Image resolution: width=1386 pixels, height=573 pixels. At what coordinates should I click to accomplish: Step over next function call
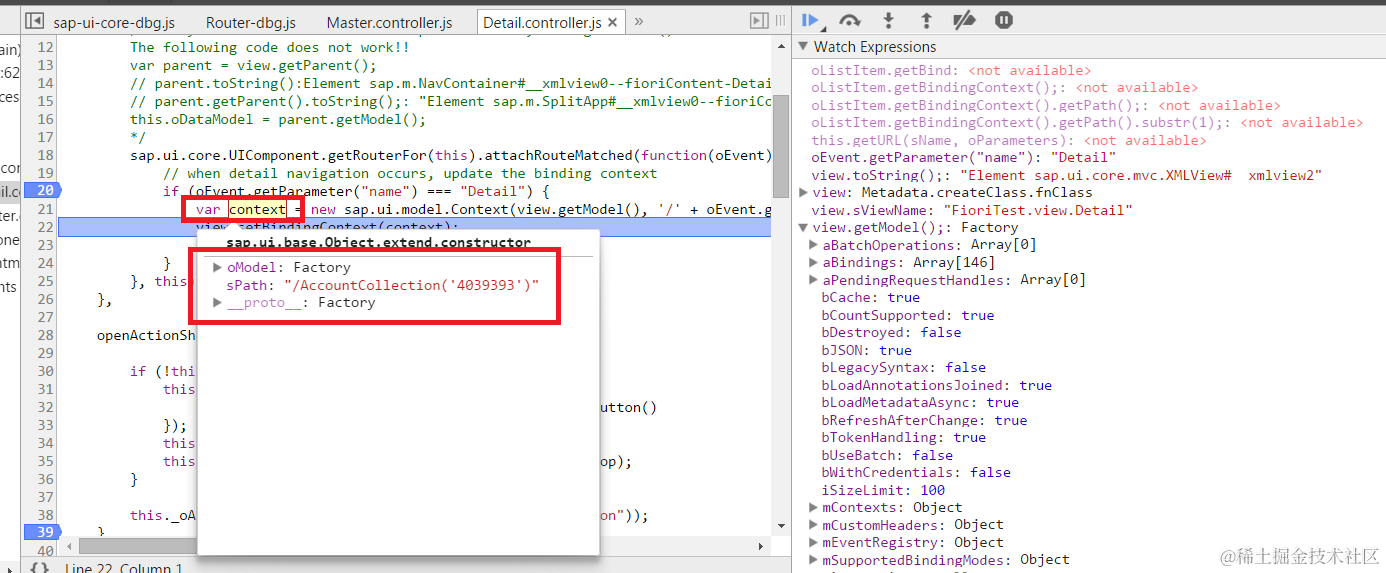[x=850, y=19]
